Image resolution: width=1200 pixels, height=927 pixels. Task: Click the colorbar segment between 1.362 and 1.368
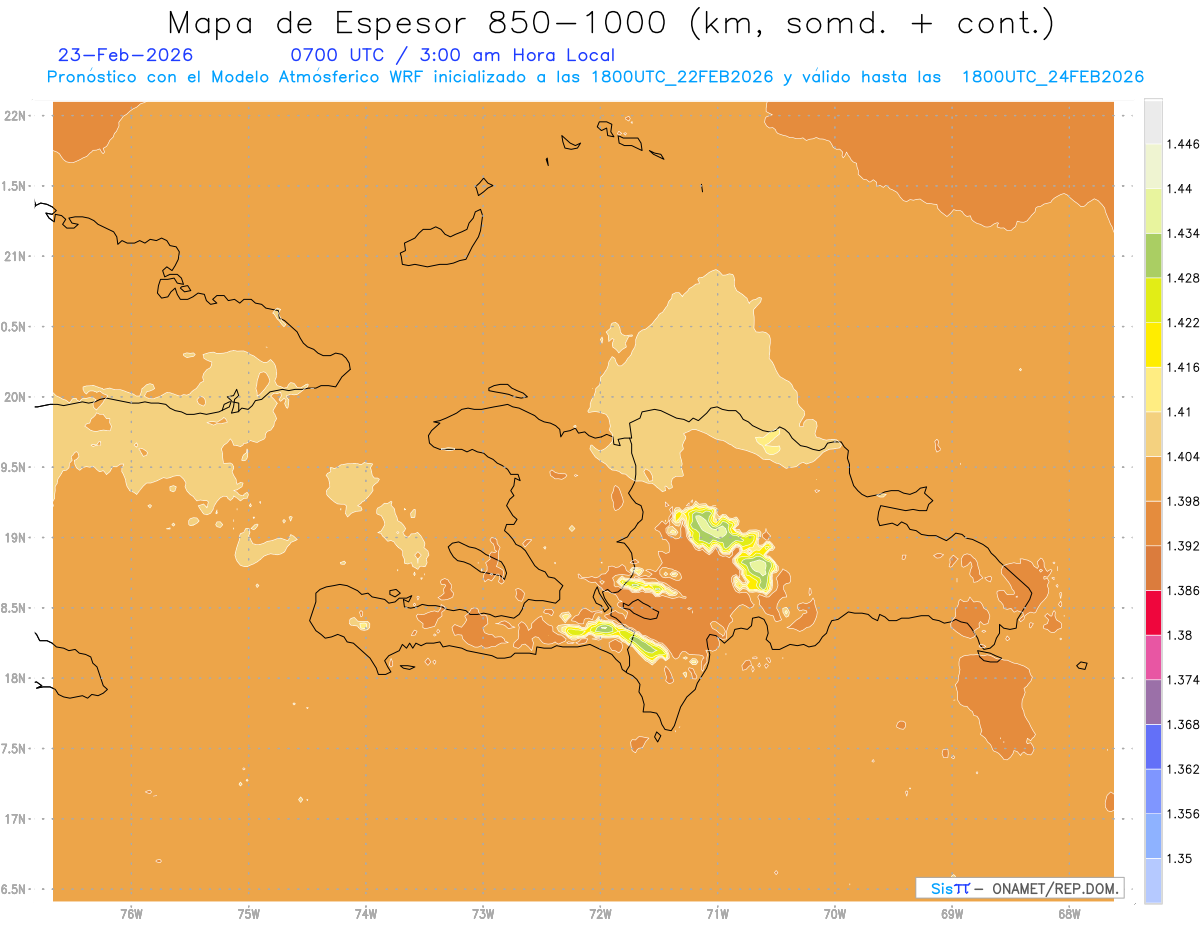1153,747
